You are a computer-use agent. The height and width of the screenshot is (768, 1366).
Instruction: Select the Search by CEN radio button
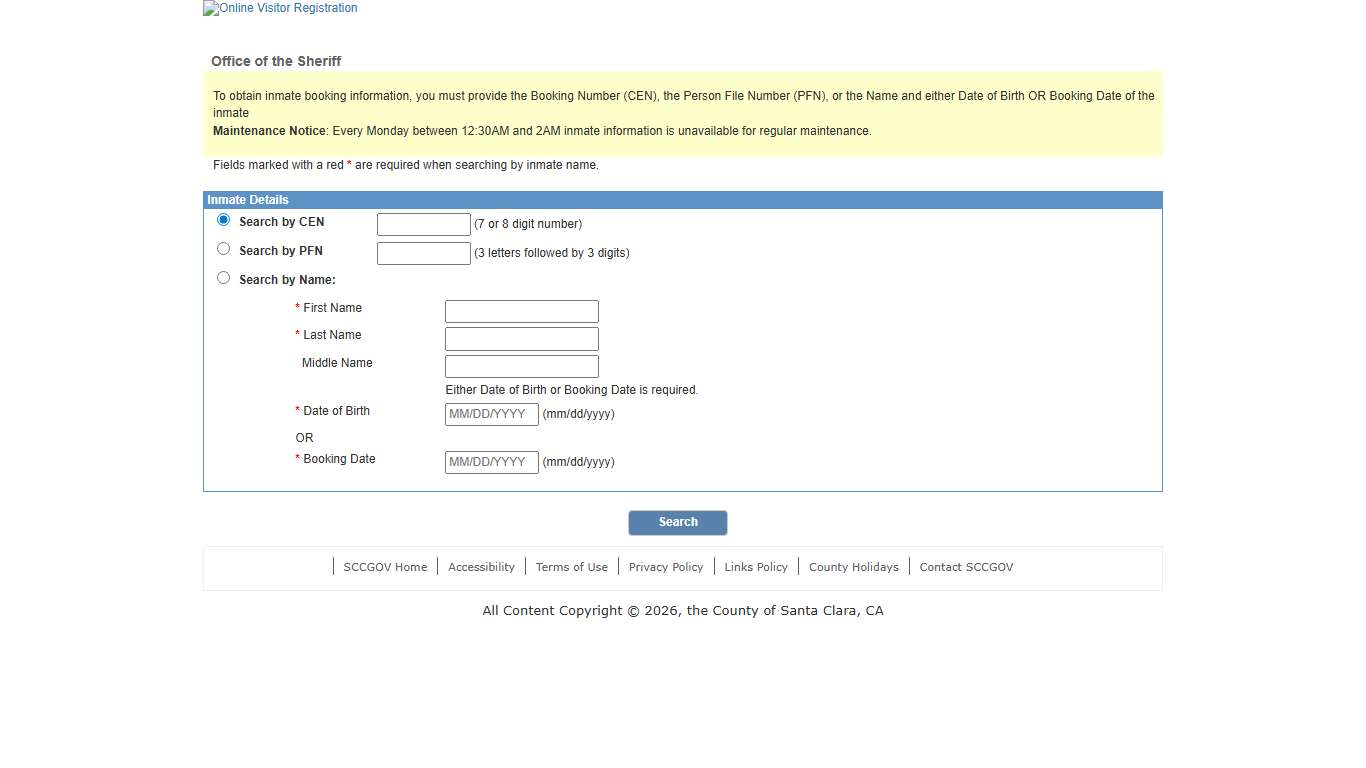(x=223, y=220)
